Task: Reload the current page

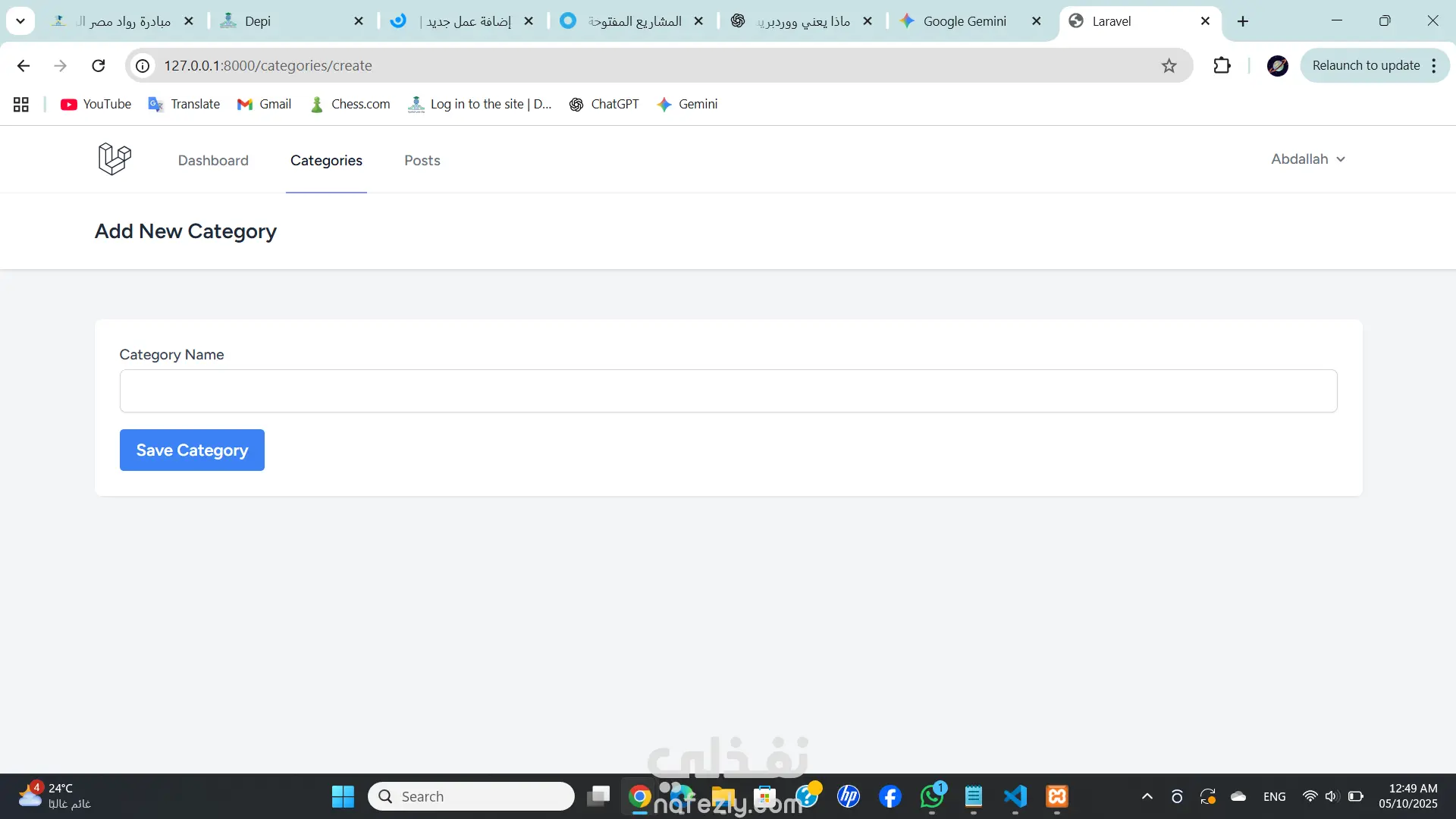Action: coord(99,66)
